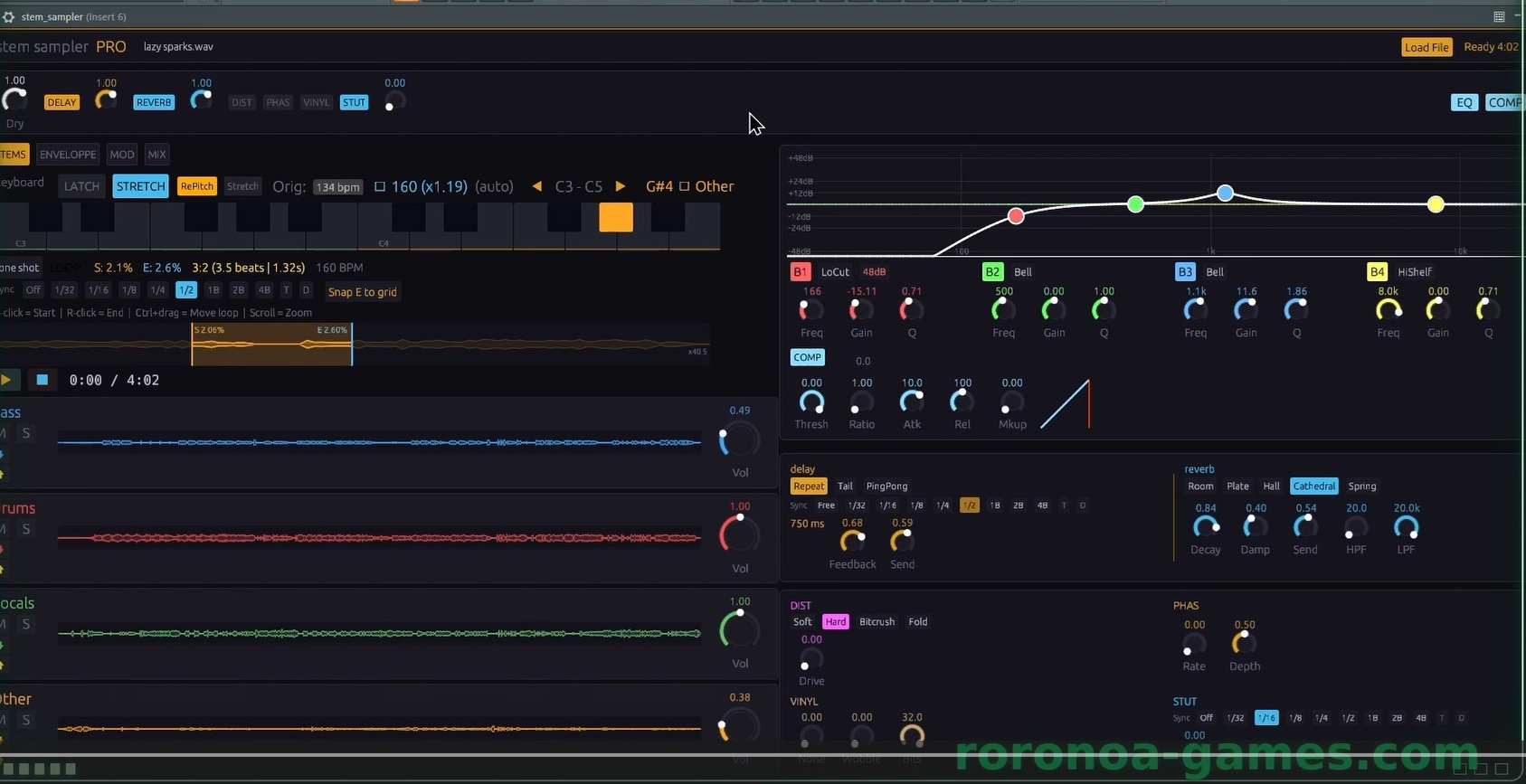Click the play button beside 0:00 / 4:02
1526x784 pixels.
5,380
